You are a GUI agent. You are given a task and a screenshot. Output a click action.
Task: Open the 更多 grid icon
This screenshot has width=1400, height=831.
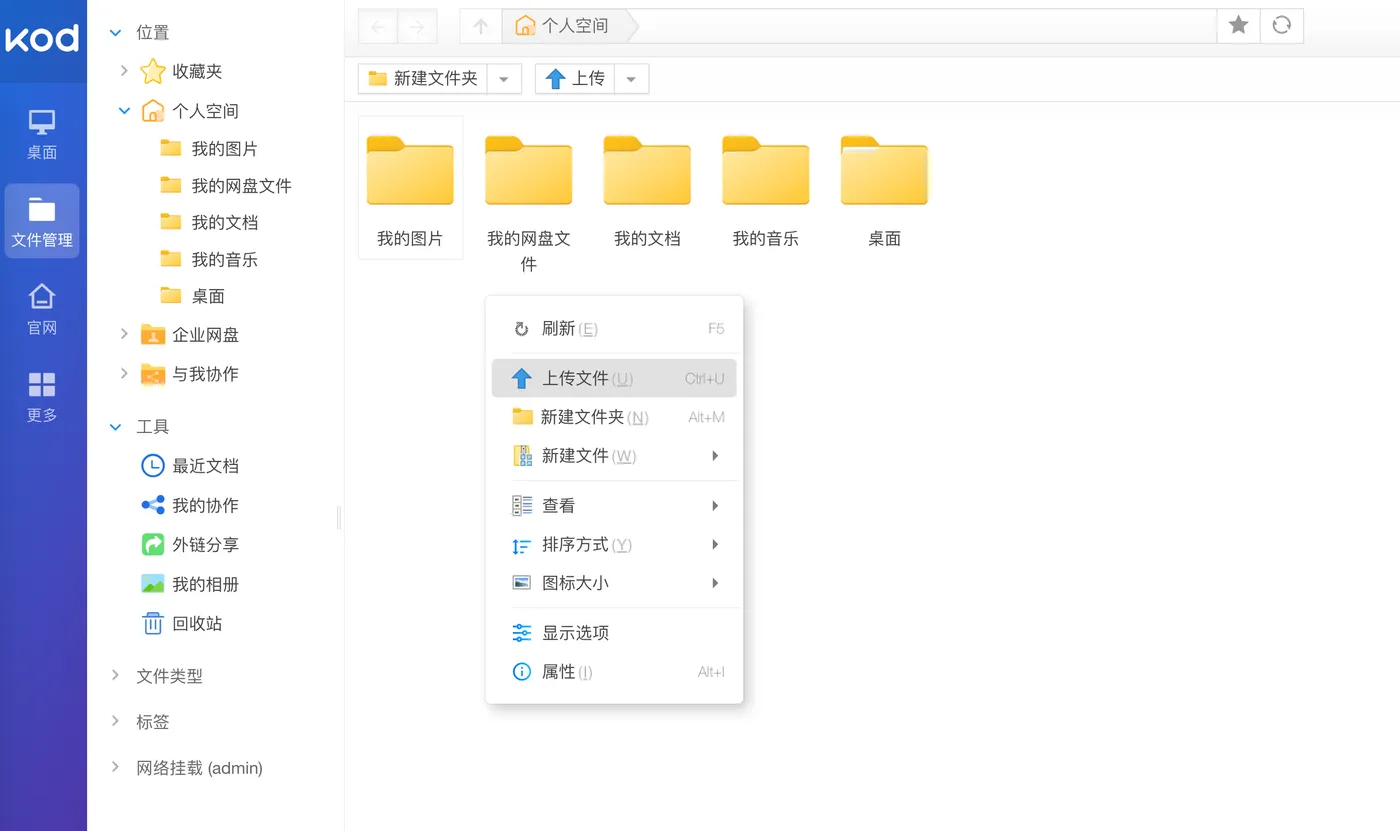click(x=42, y=397)
